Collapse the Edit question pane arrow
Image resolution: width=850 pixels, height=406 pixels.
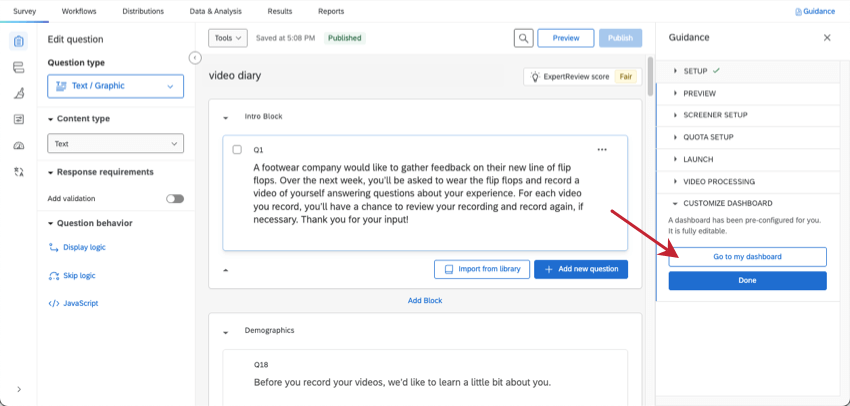tap(195, 58)
